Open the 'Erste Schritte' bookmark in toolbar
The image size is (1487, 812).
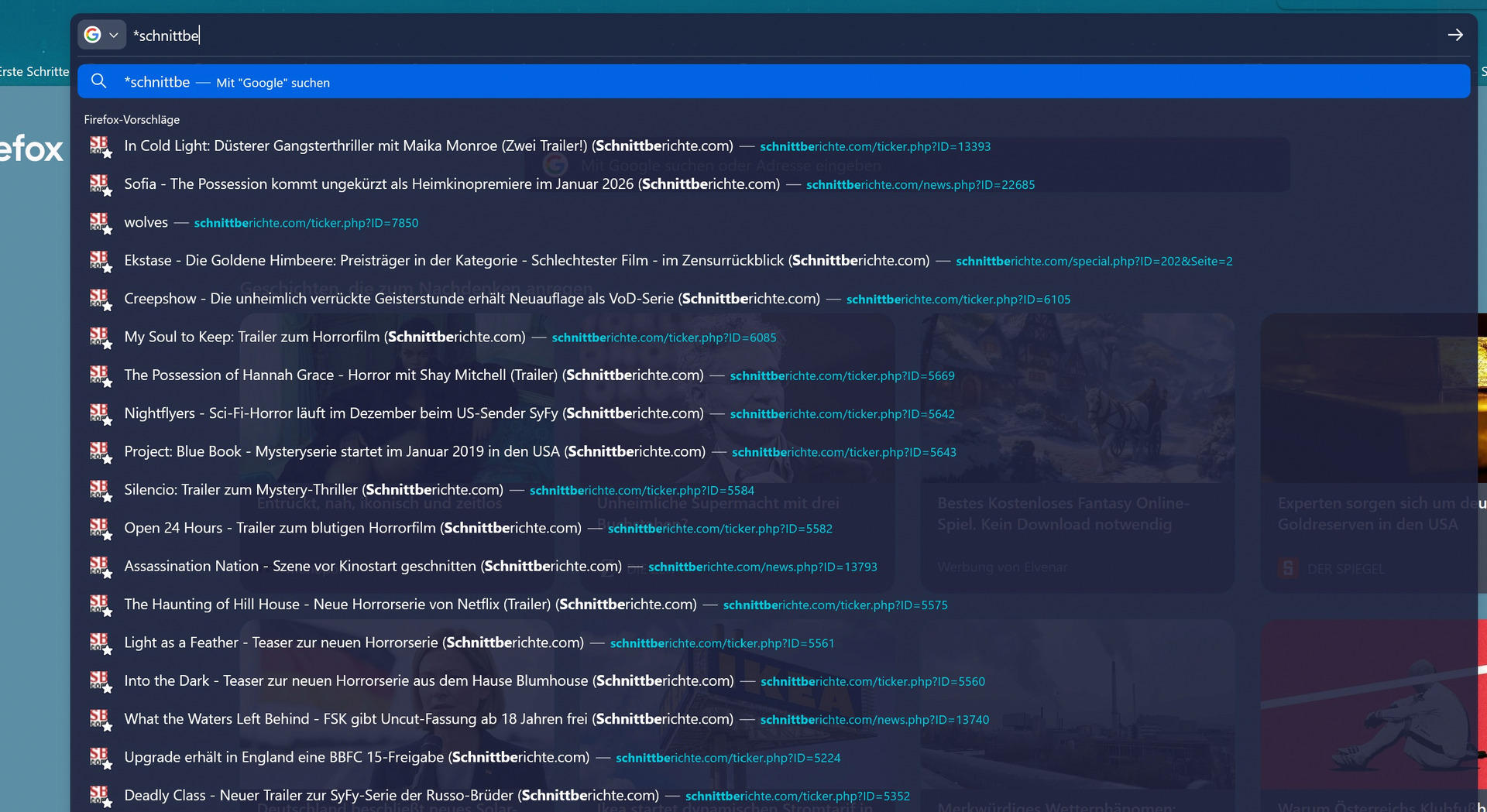coord(34,71)
